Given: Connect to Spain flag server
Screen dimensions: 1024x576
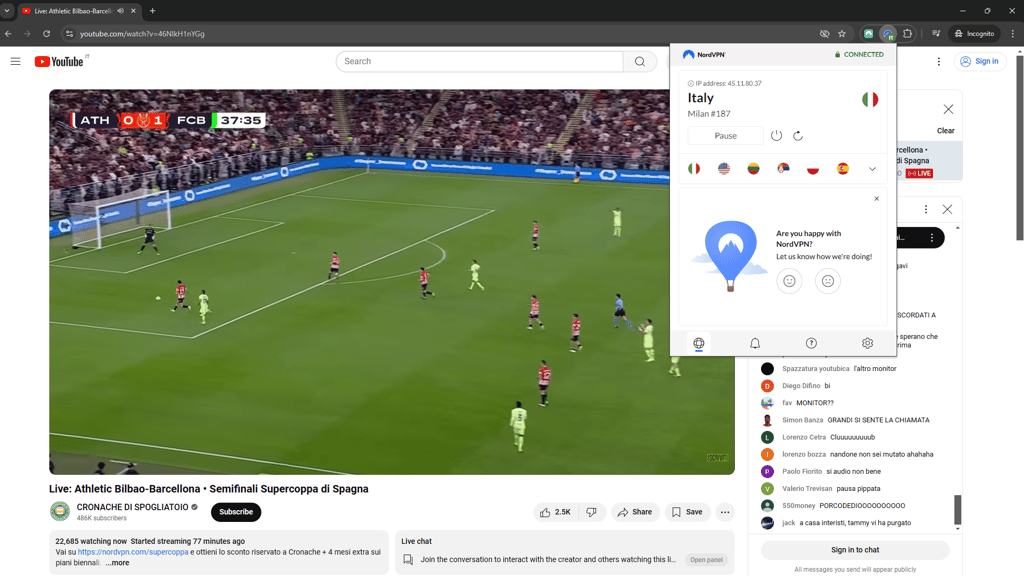Looking at the screenshot, I should pos(842,168).
